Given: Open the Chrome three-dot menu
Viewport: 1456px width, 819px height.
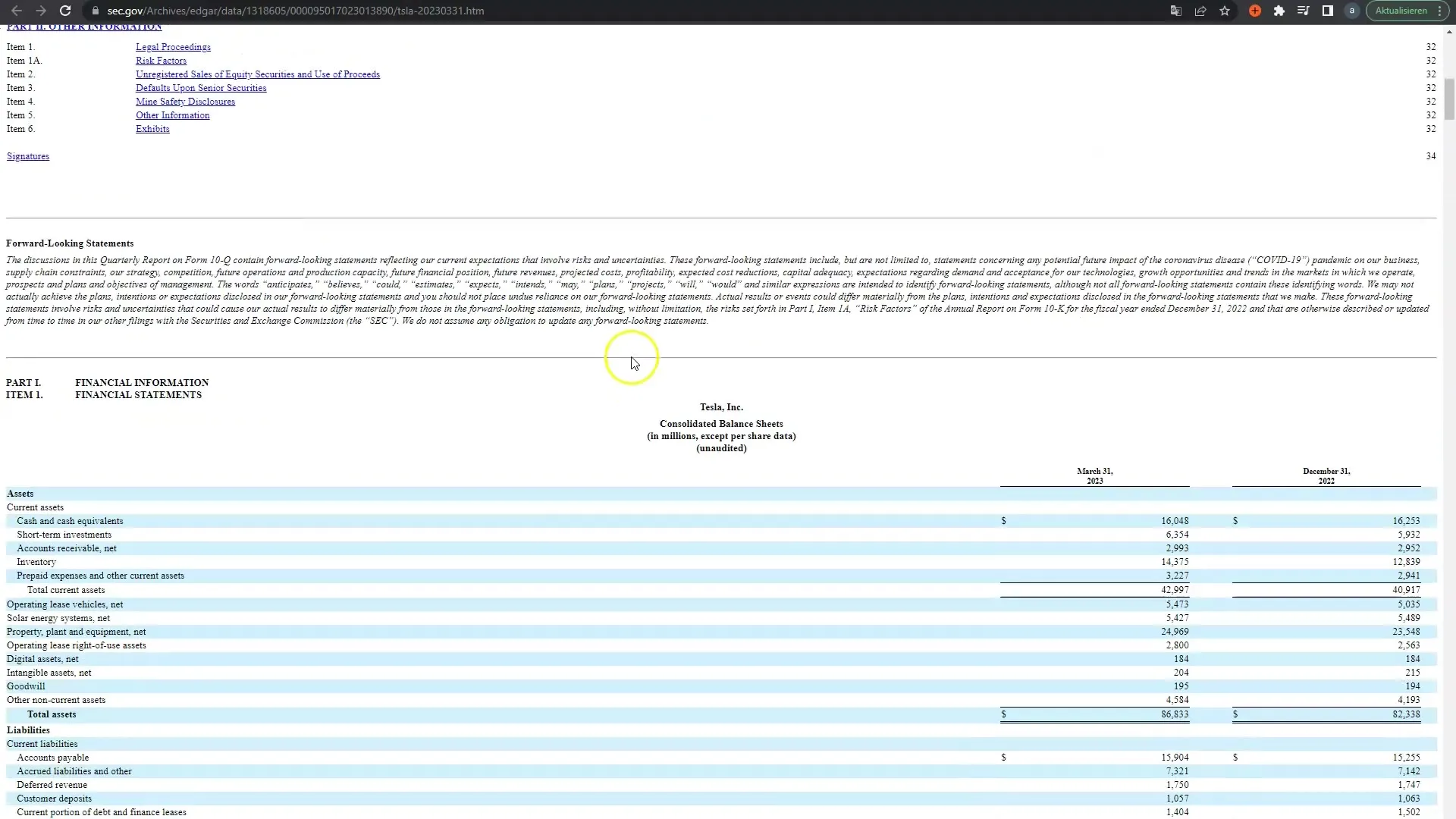Looking at the screenshot, I should click(1439, 11).
